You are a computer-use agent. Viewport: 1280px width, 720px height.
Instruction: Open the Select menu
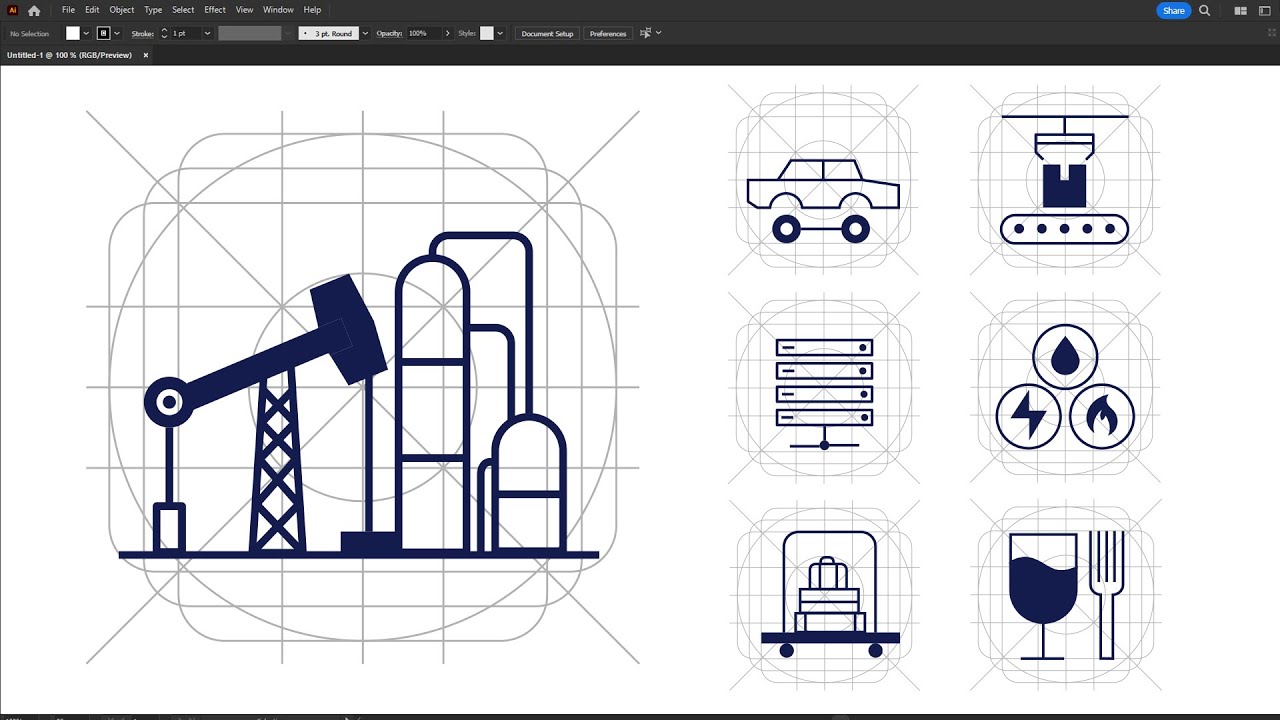[x=183, y=10]
